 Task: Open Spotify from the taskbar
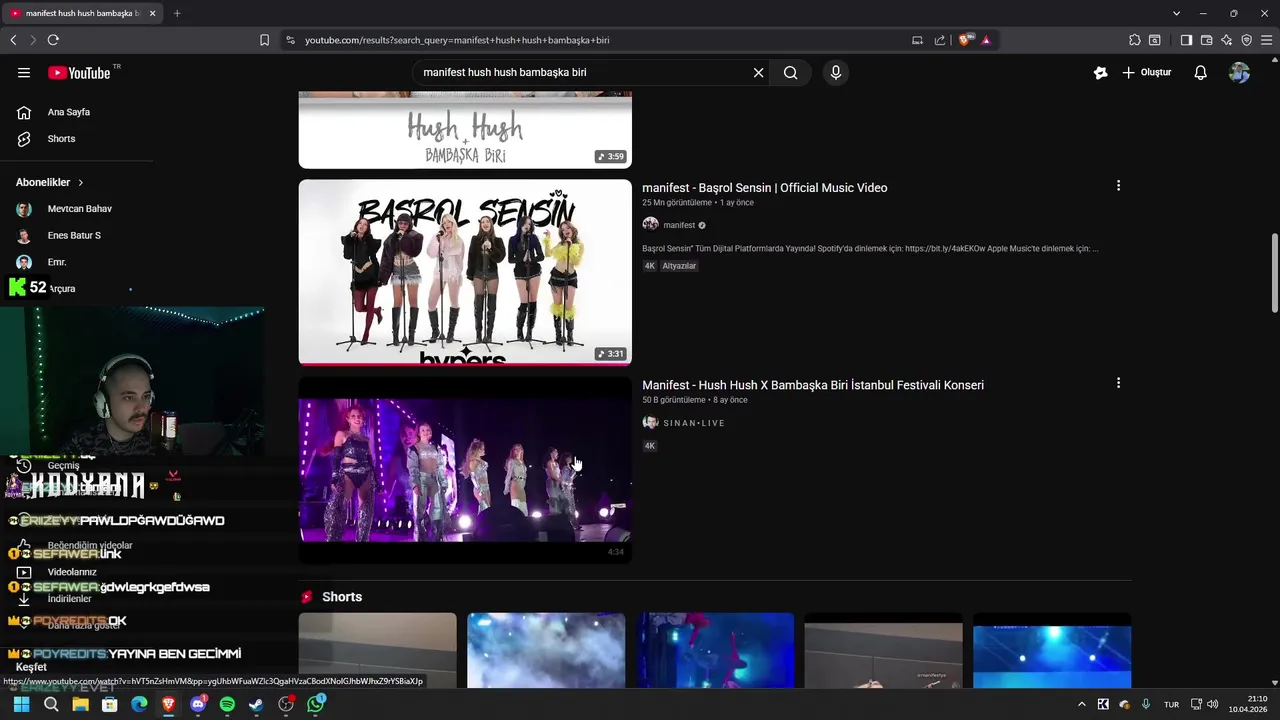pyautogui.click(x=227, y=704)
